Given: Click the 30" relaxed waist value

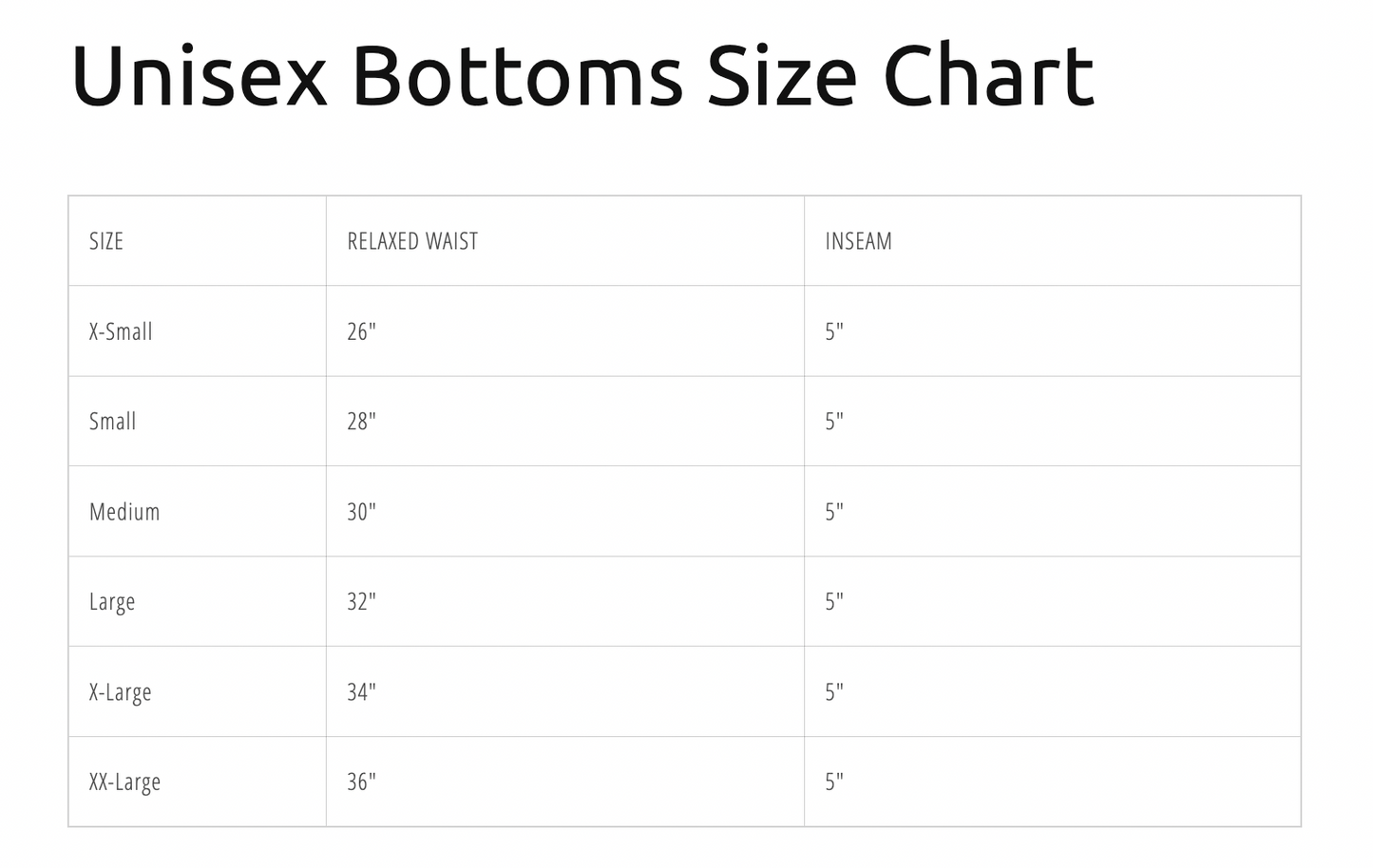Looking at the screenshot, I should pos(361,512).
